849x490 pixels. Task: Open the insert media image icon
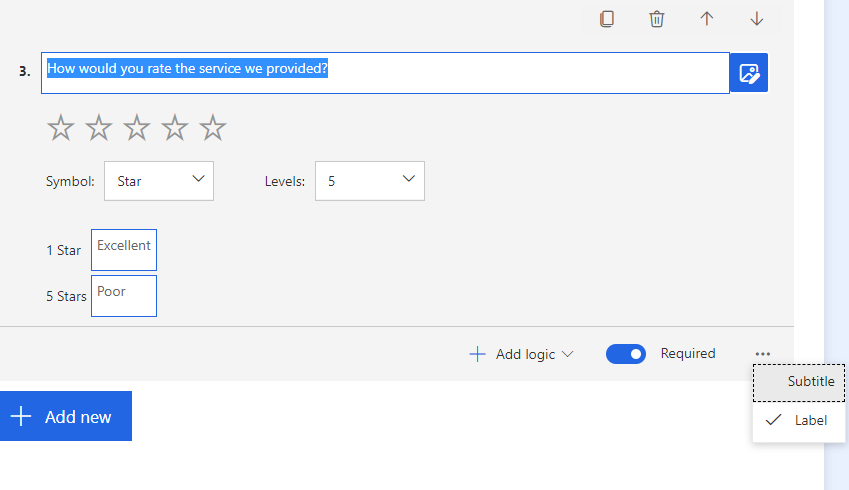(x=749, y=73)
